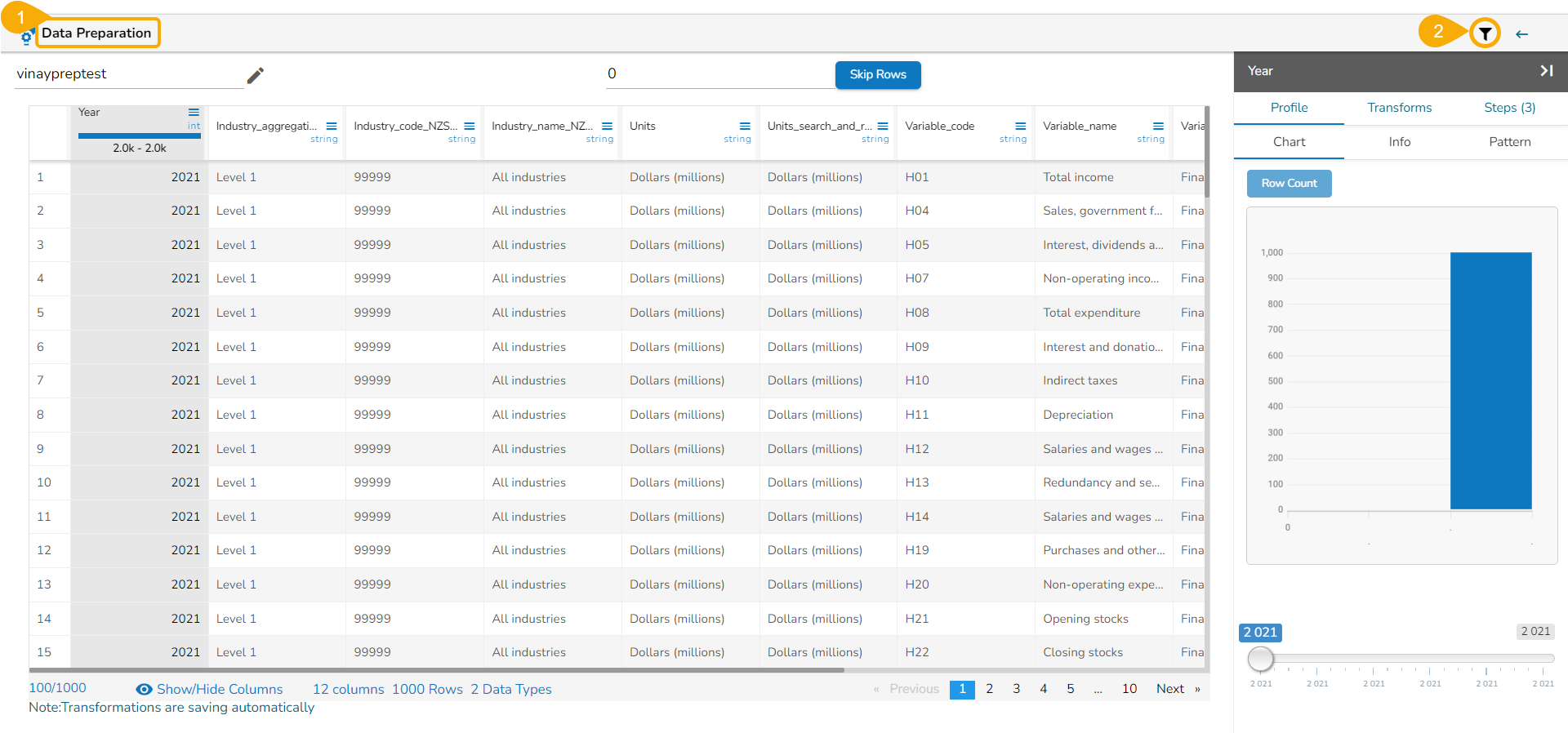
Task: Collapse the Year side panel
Action: pos(1546,71)
